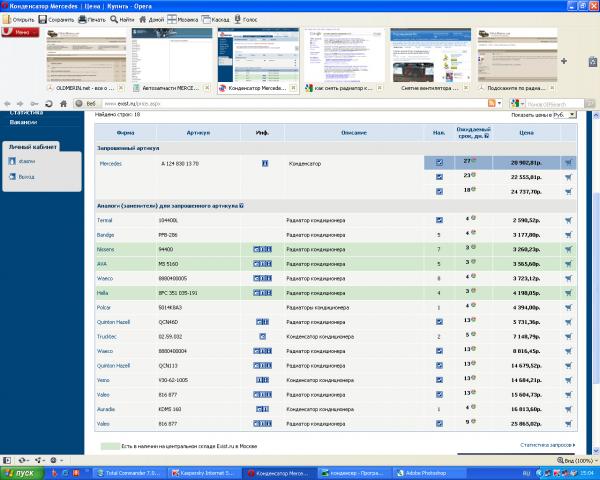Click the Find magnifier toolbar button
The image size is (600, 480).
coord(122,19)
